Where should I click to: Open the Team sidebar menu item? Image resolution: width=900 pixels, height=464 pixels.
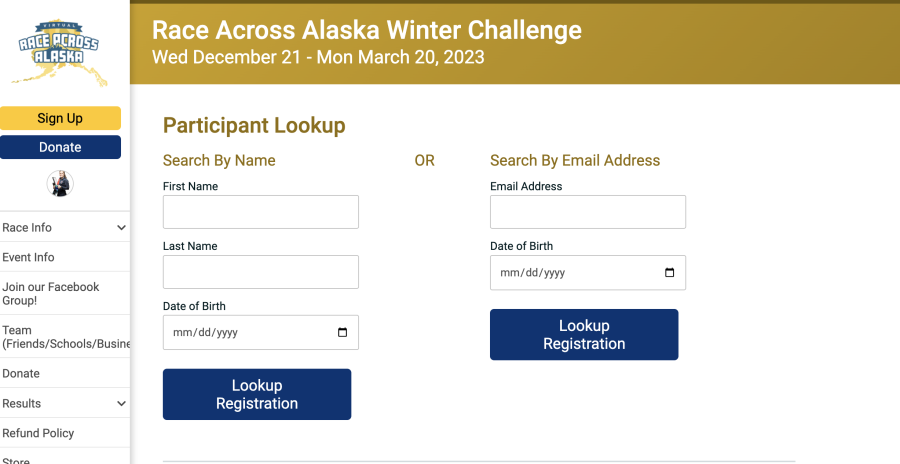pos(65,337)
